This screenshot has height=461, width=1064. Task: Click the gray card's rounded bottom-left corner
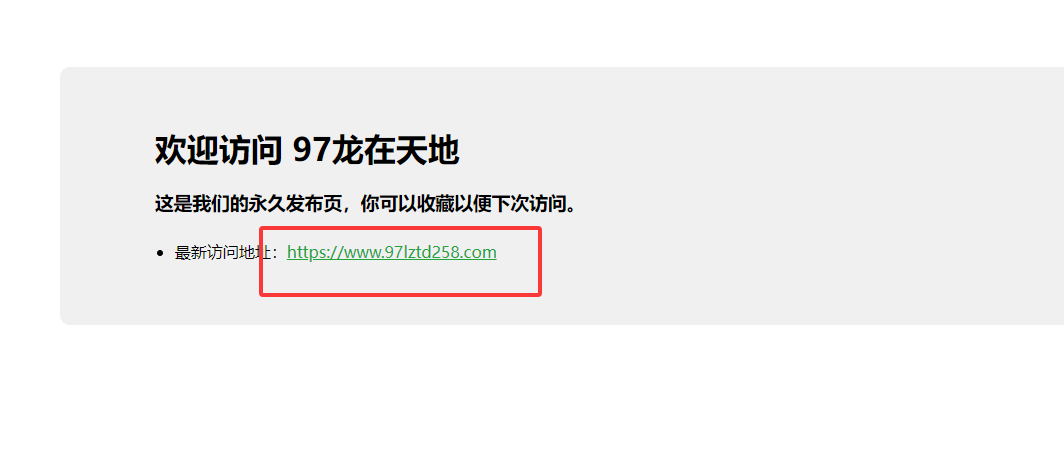pos(65,320)
